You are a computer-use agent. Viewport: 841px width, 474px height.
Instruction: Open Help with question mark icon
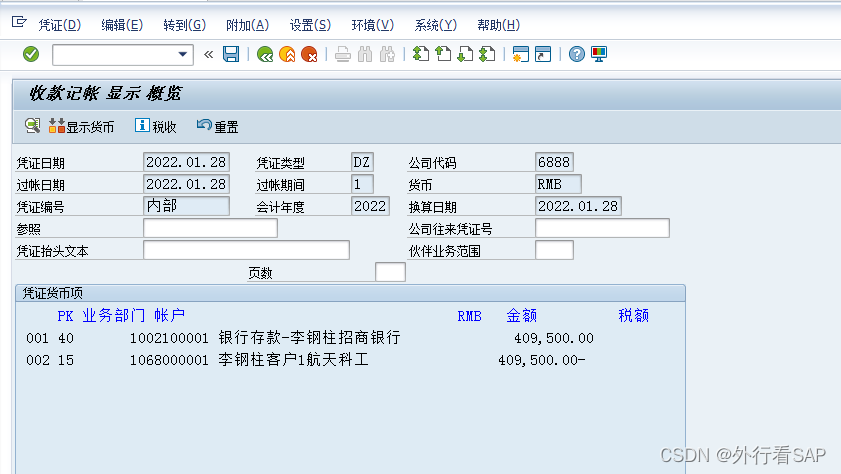(577, 54)
